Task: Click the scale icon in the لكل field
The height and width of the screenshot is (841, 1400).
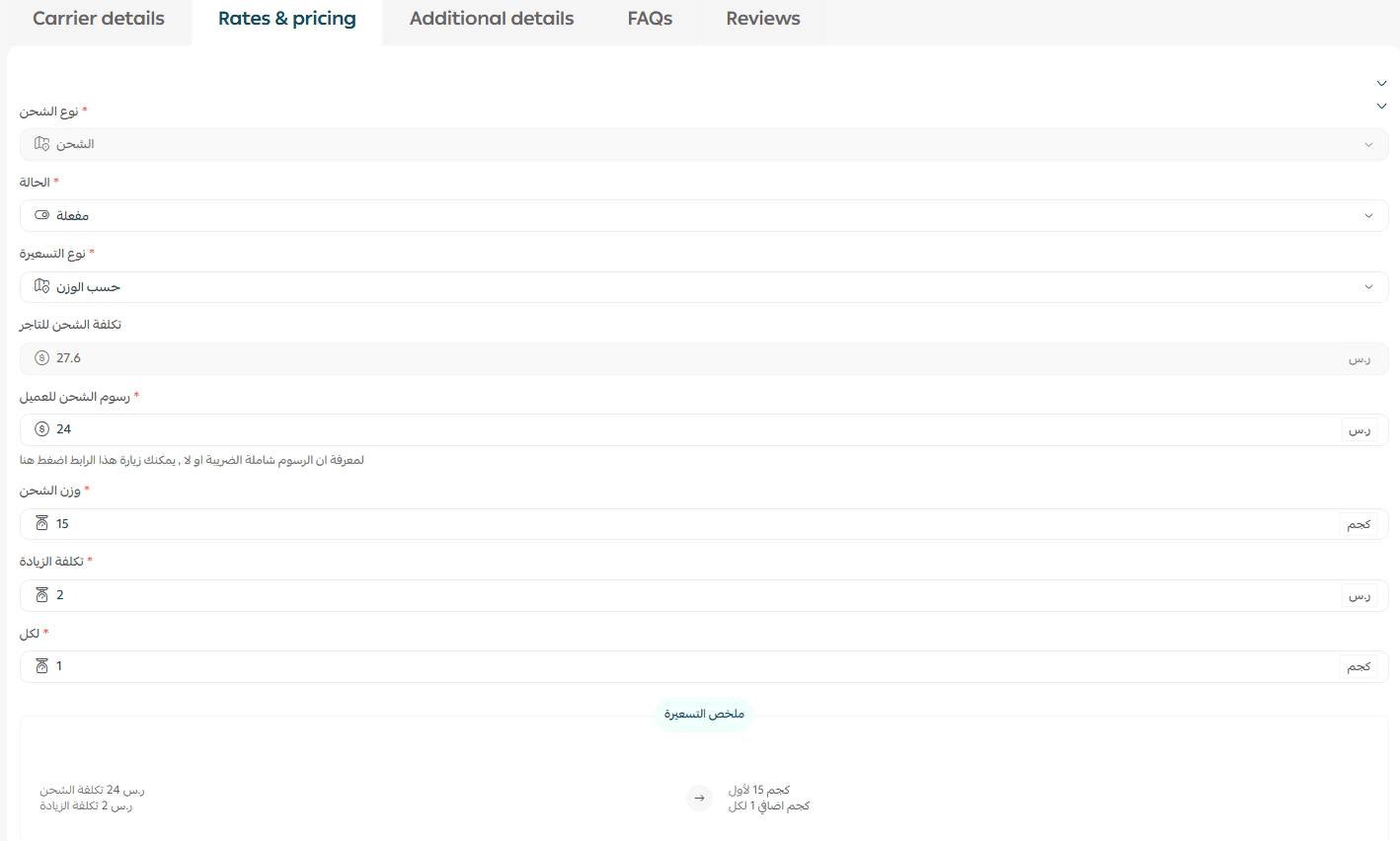Action: tap(41, 666)
